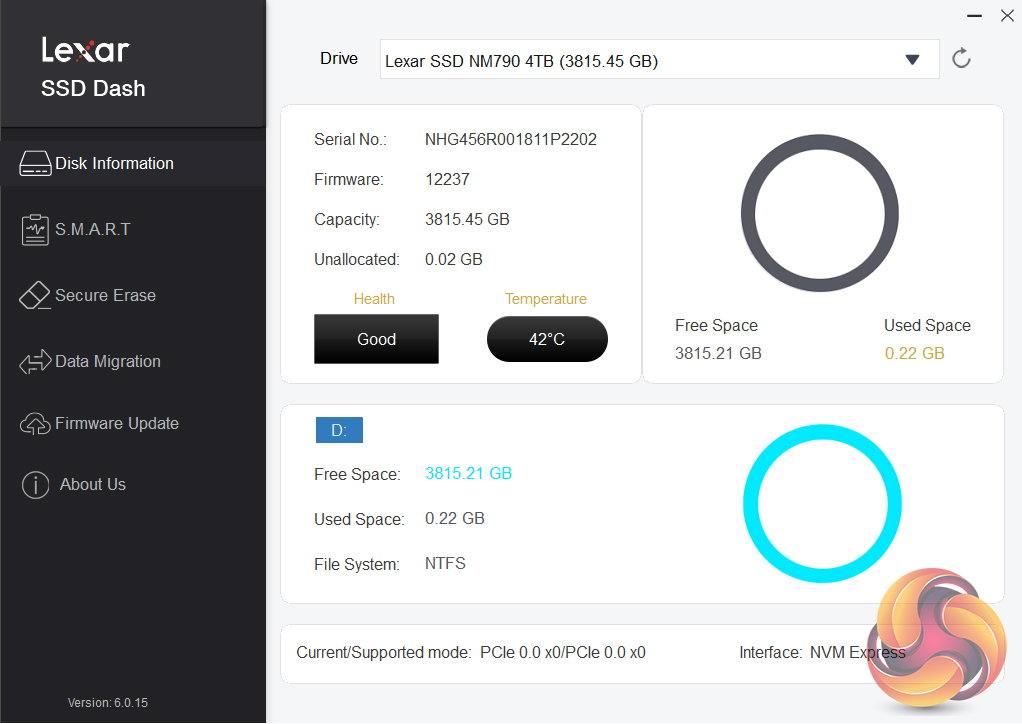Click the S.M.A.R.T clipboard icon
The width and height of the screenshot is (1022, 724).
tap(35, 229)
